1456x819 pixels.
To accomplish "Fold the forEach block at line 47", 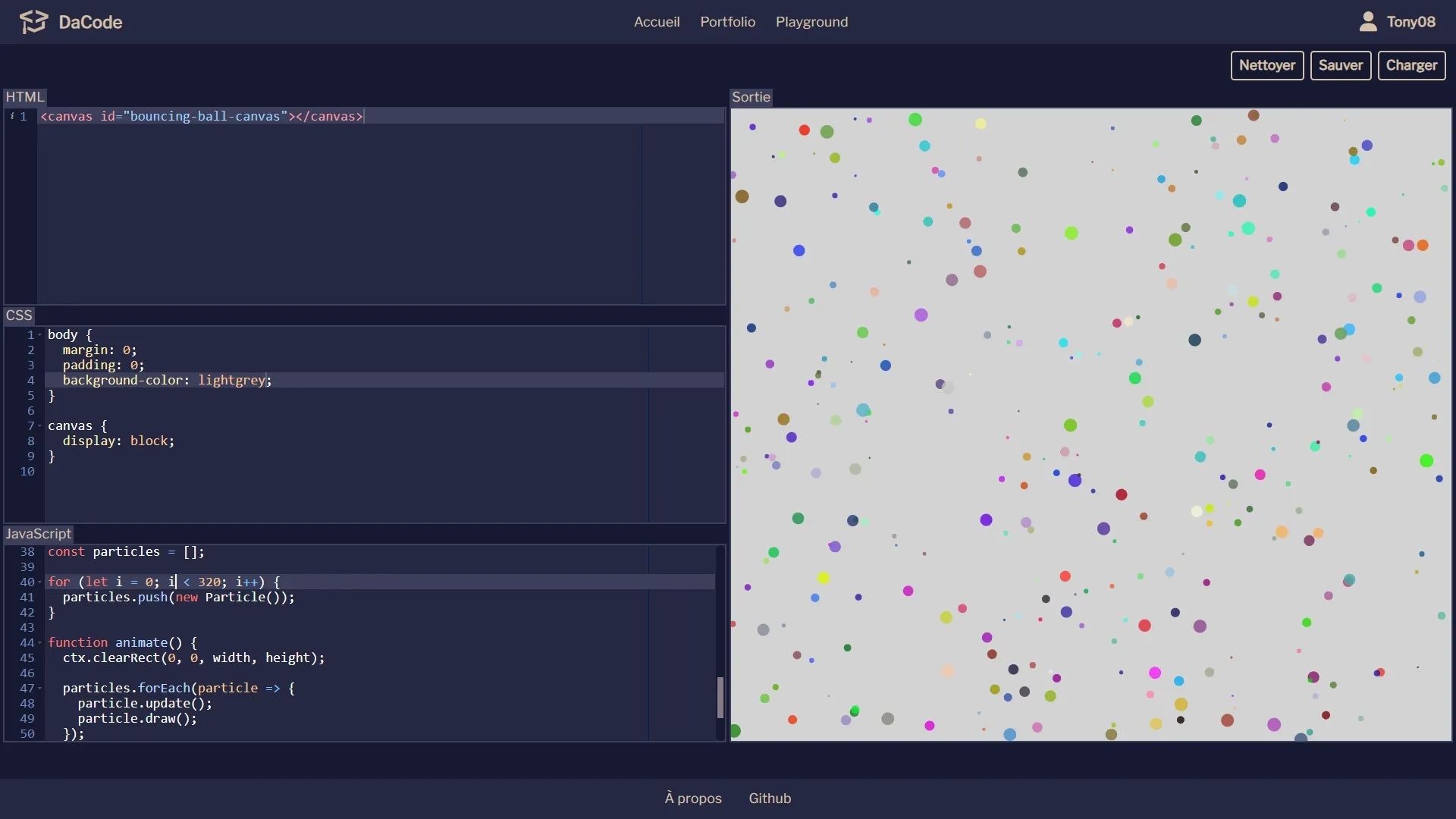I will [39, 689].
